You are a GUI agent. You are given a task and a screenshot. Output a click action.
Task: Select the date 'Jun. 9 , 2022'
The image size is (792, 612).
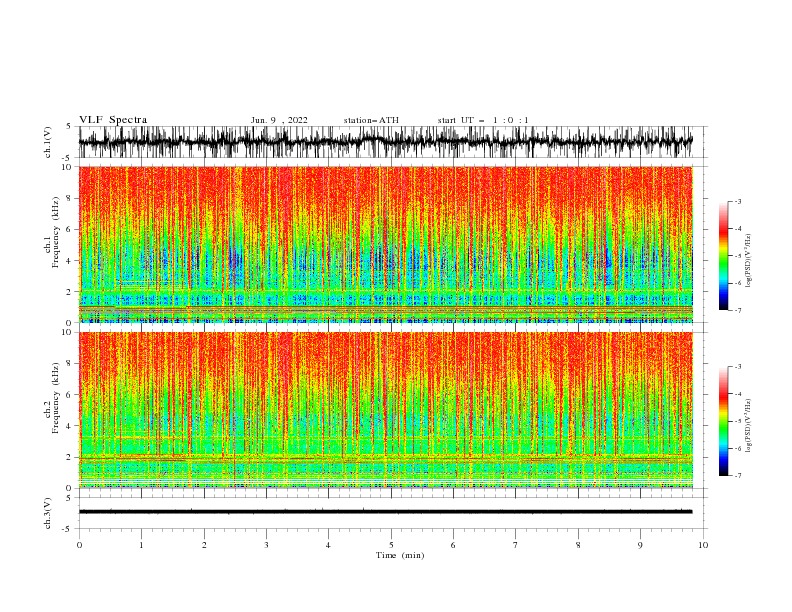(279, 120)
